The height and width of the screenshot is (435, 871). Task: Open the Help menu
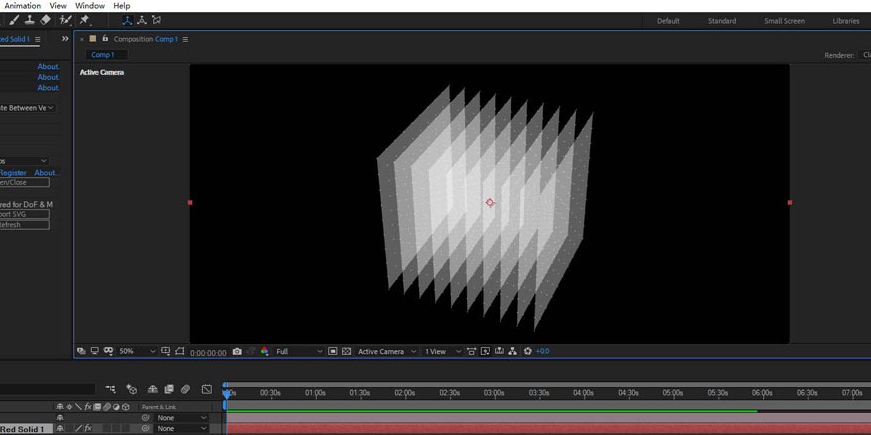121,6
